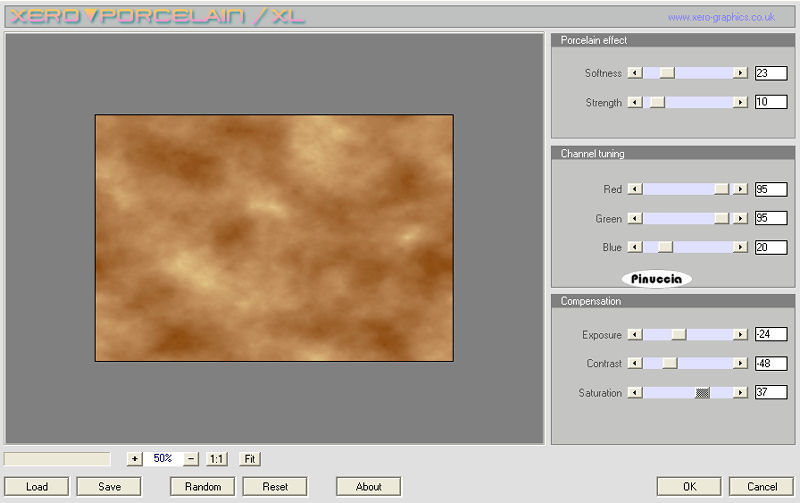Click the Strength value field showing 10
This screenshot has height=503, width=800.
pos(771,102)
